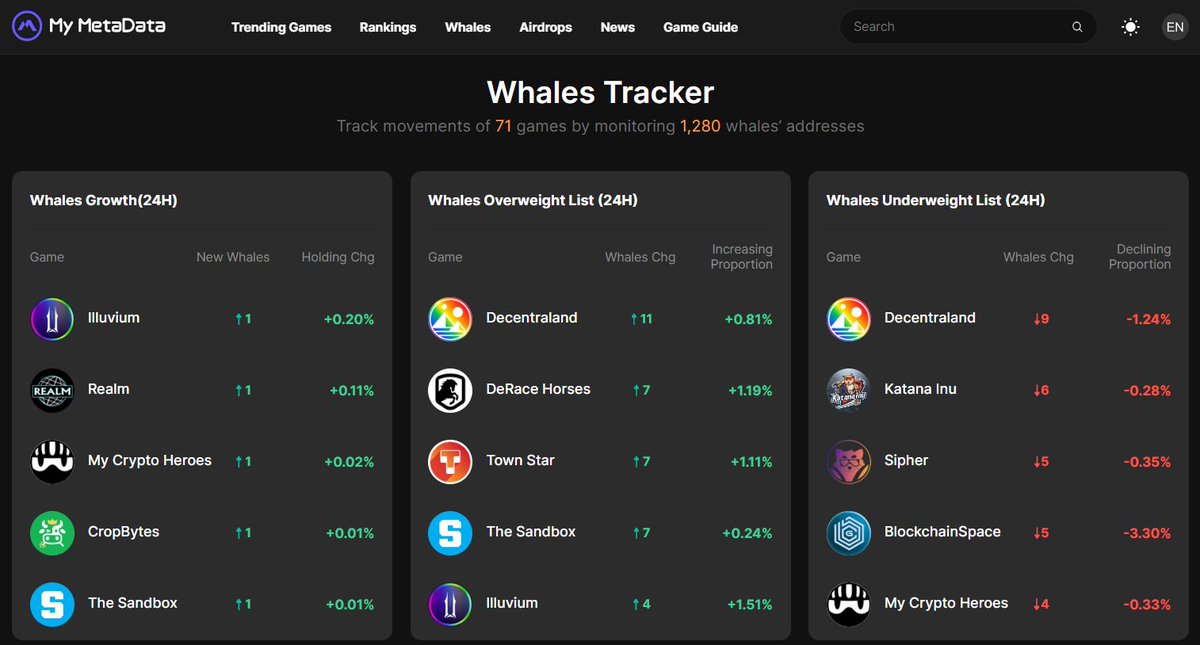Viewport: 1200px width, 645px height.
Task: Click the Whales Tracker heading
Action: [600, 92]
